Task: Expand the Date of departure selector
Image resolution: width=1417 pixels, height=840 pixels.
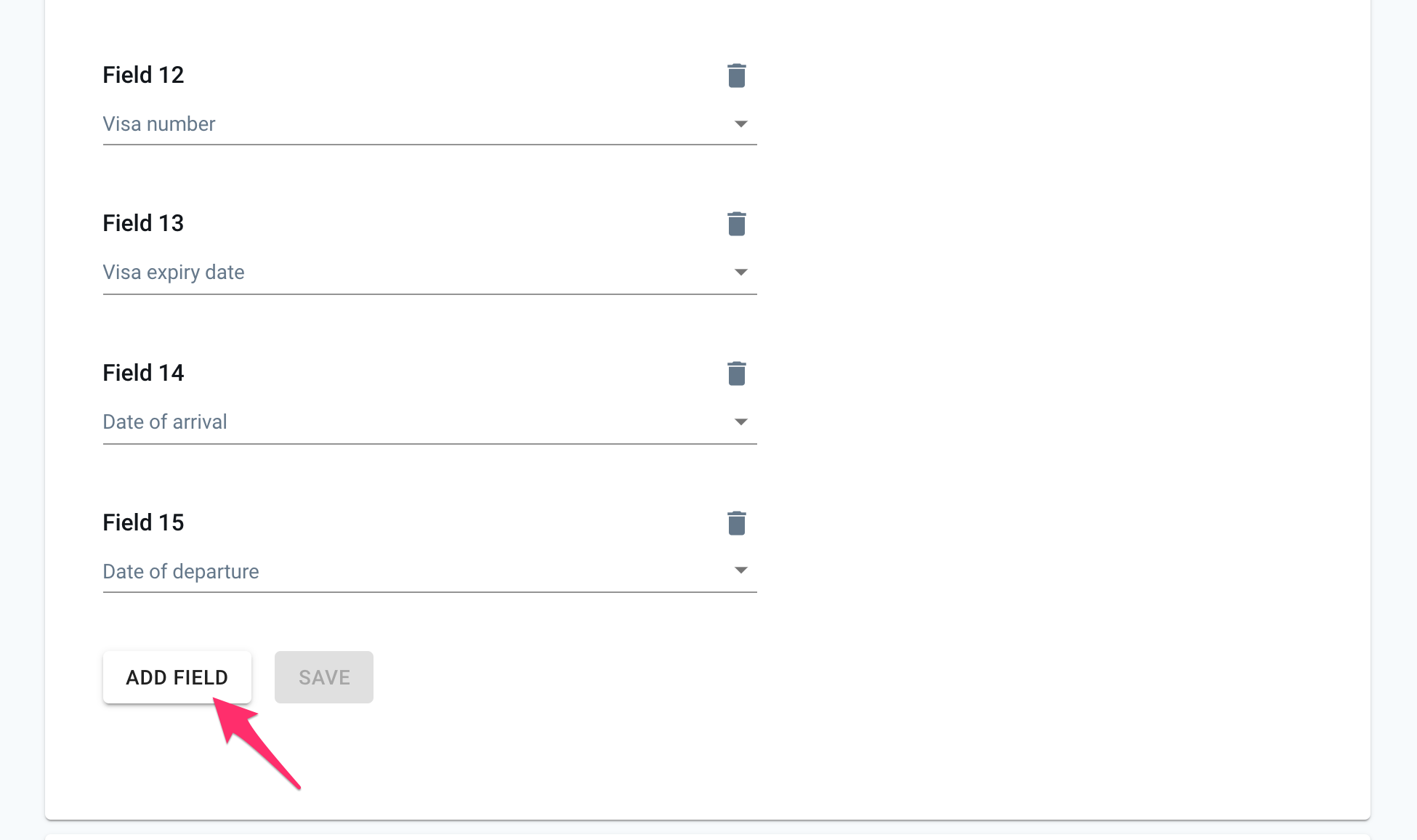Action: click(740, 571)
